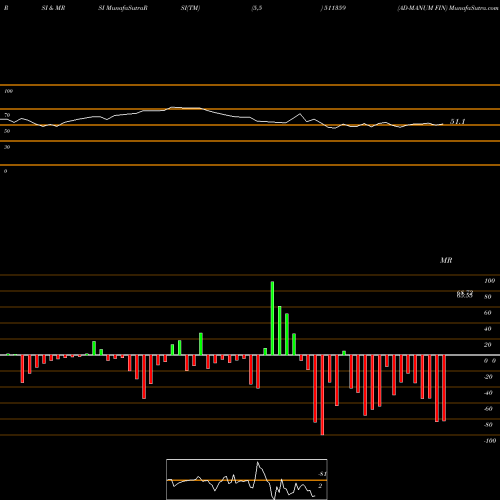The height and width of the screenshot is (500, 500).
Task: Click the header text 'SI MunafaSutraR'
Action: (x=123, y=8)
